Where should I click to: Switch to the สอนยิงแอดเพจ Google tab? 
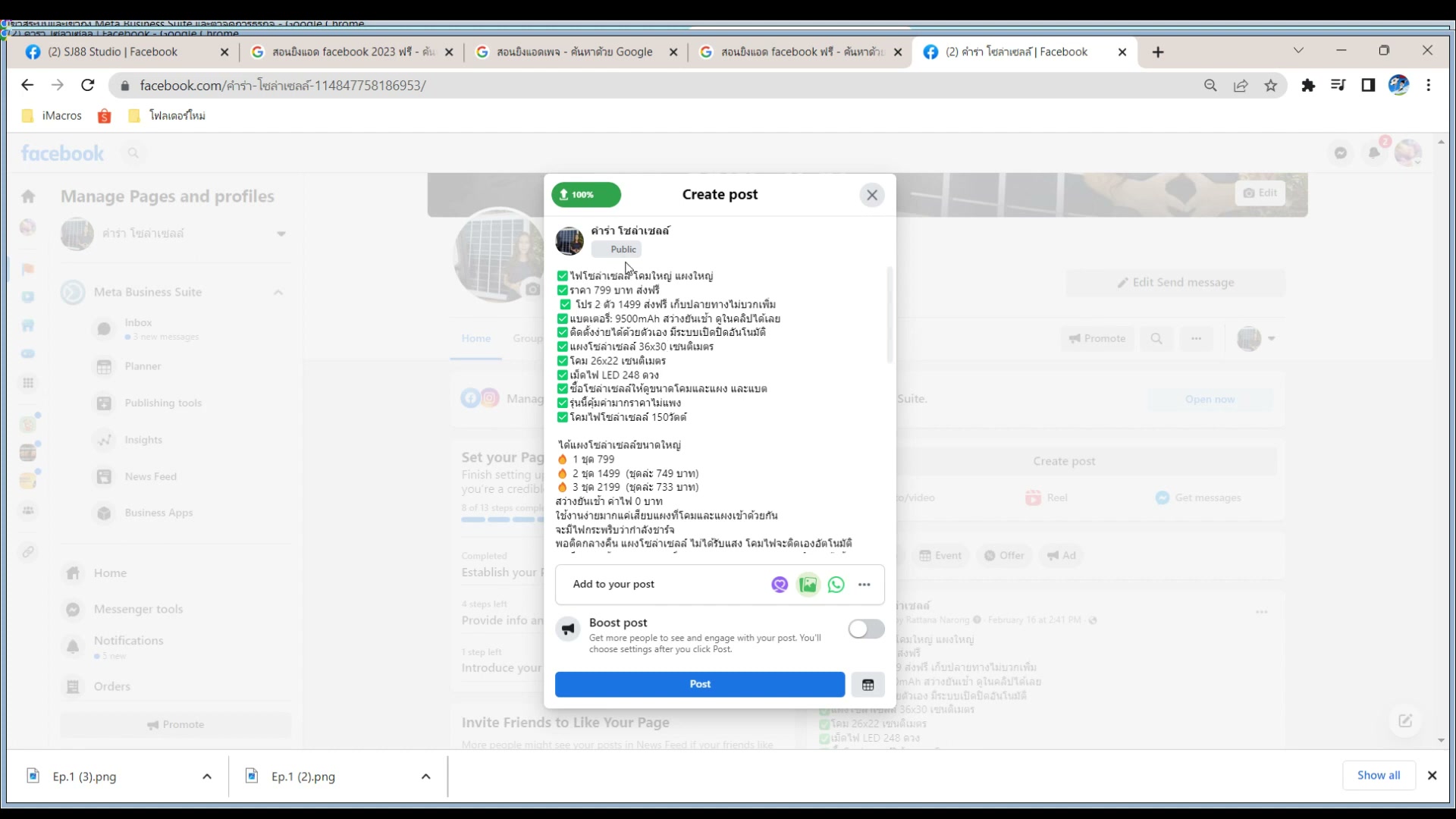click(574, 52)
